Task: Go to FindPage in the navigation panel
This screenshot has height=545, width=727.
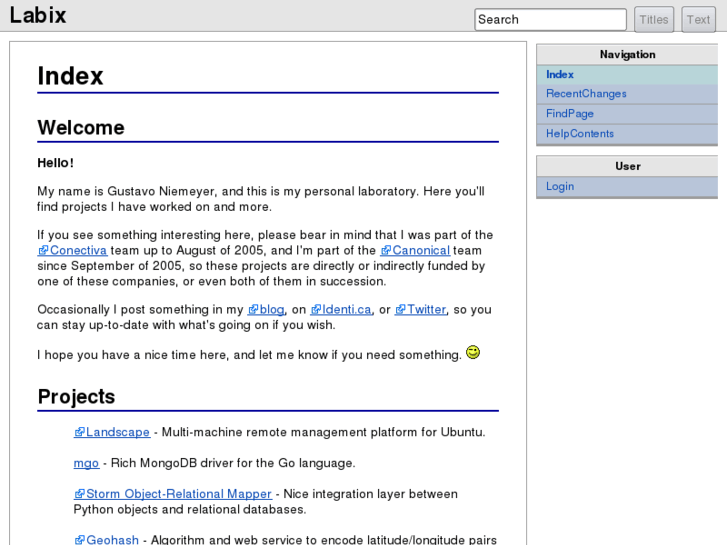Action: point(570,114)
